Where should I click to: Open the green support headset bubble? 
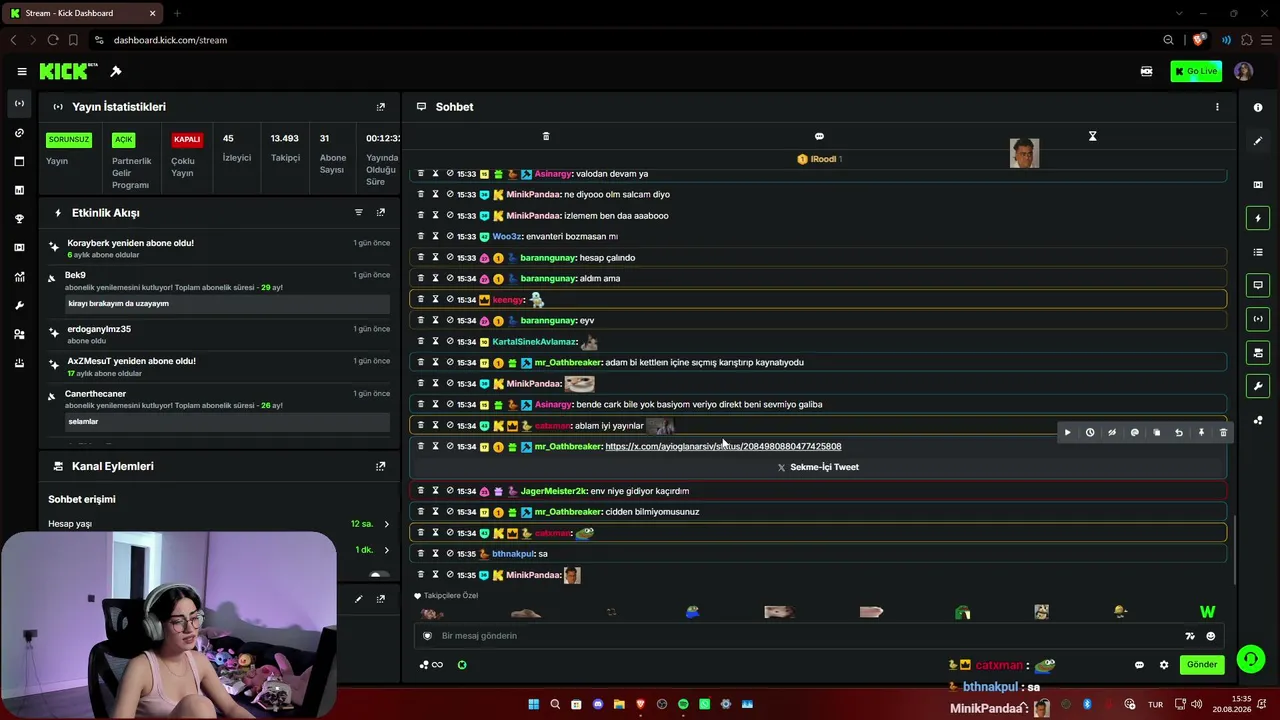coord(1250,658)
